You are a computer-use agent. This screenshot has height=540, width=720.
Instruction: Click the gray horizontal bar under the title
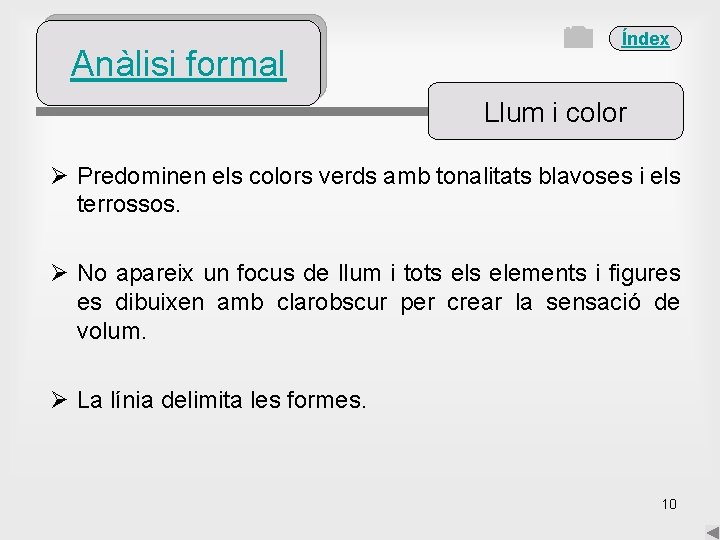click(x=232, y=111)
